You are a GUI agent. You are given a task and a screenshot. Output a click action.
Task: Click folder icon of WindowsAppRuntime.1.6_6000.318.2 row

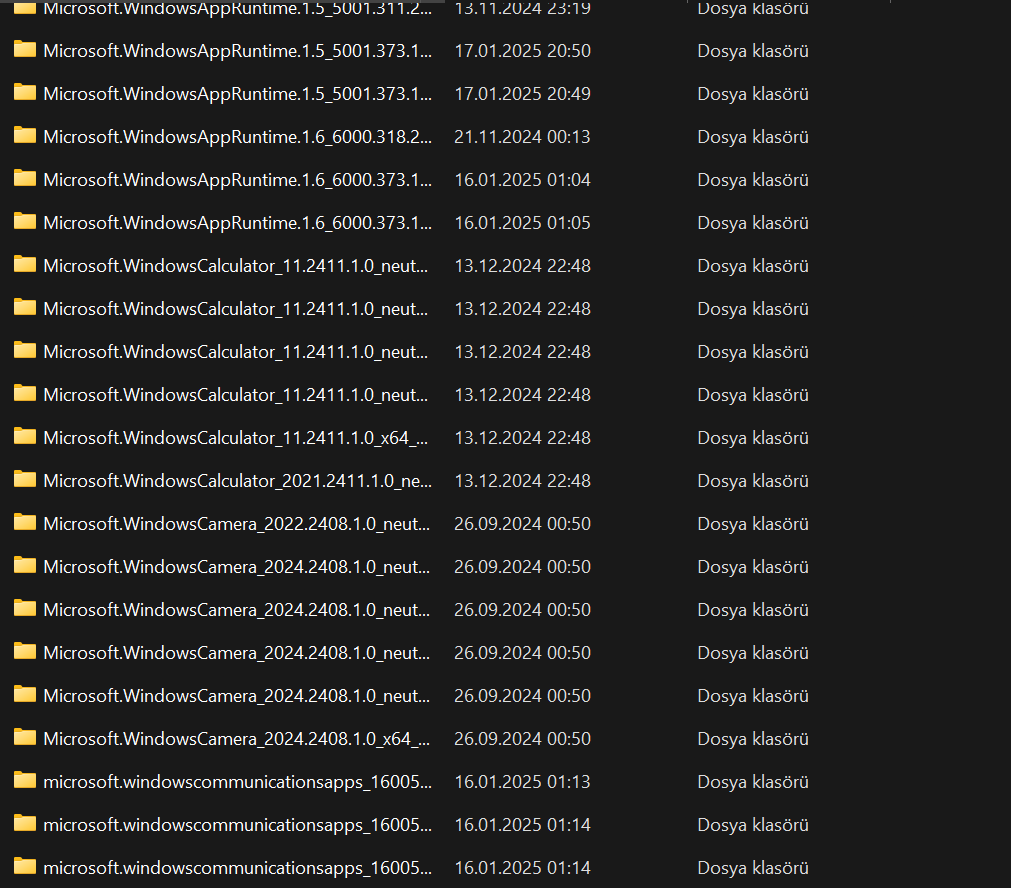tap(25, 135)
